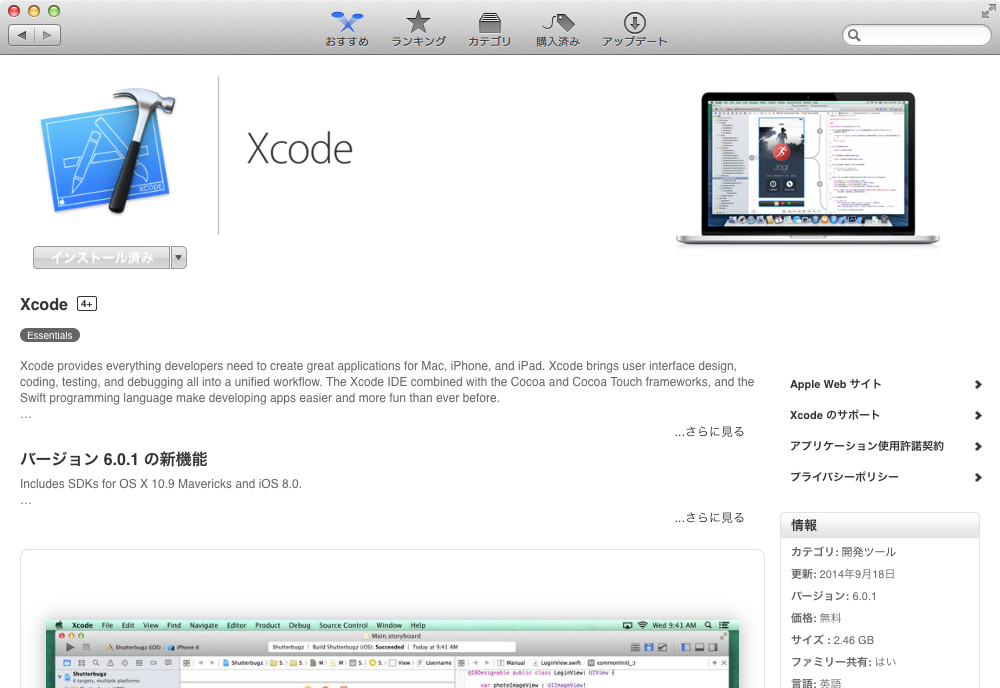1000x688 pixels.
Task: Expand version 6.0.1 notes with さらに見る
Action: tap(710, 518)
